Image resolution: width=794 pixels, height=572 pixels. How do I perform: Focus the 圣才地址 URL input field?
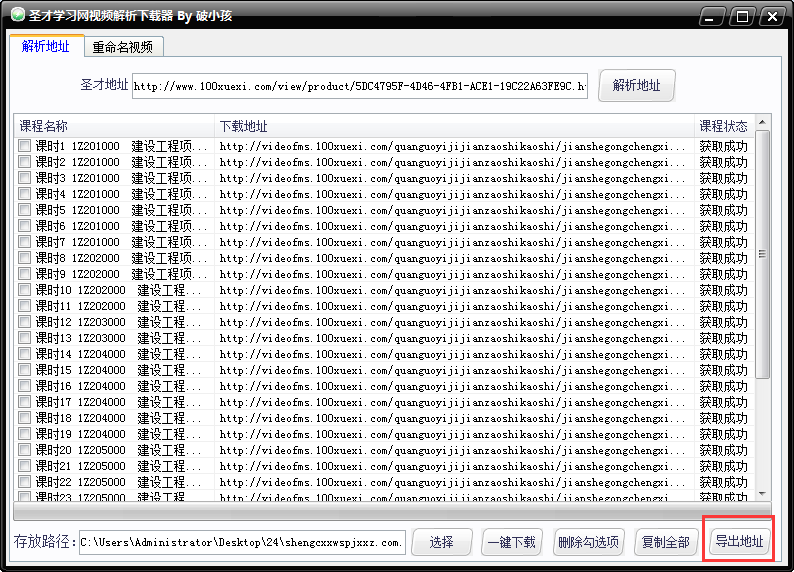[x=358, y=87]
